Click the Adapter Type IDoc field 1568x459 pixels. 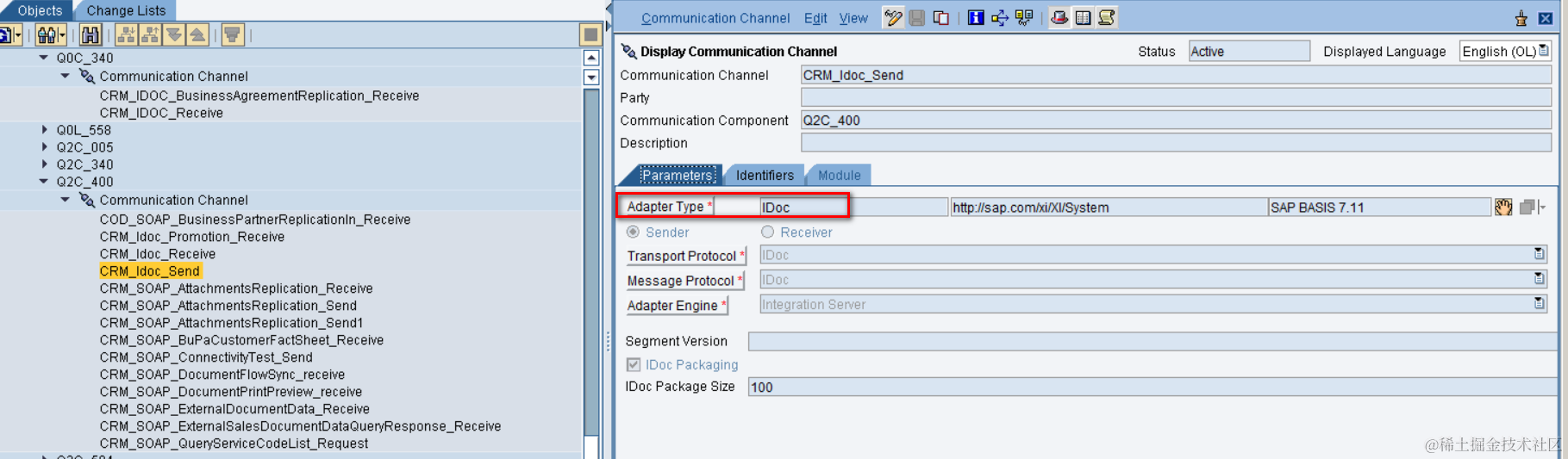tap(853, 207)
